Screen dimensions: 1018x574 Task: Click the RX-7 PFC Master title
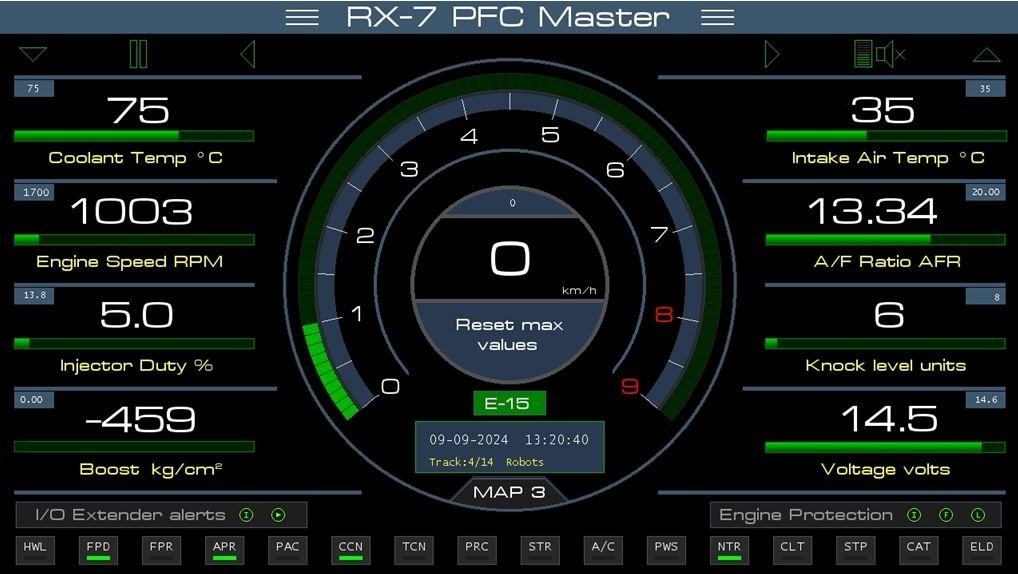[x=508, y=17]
